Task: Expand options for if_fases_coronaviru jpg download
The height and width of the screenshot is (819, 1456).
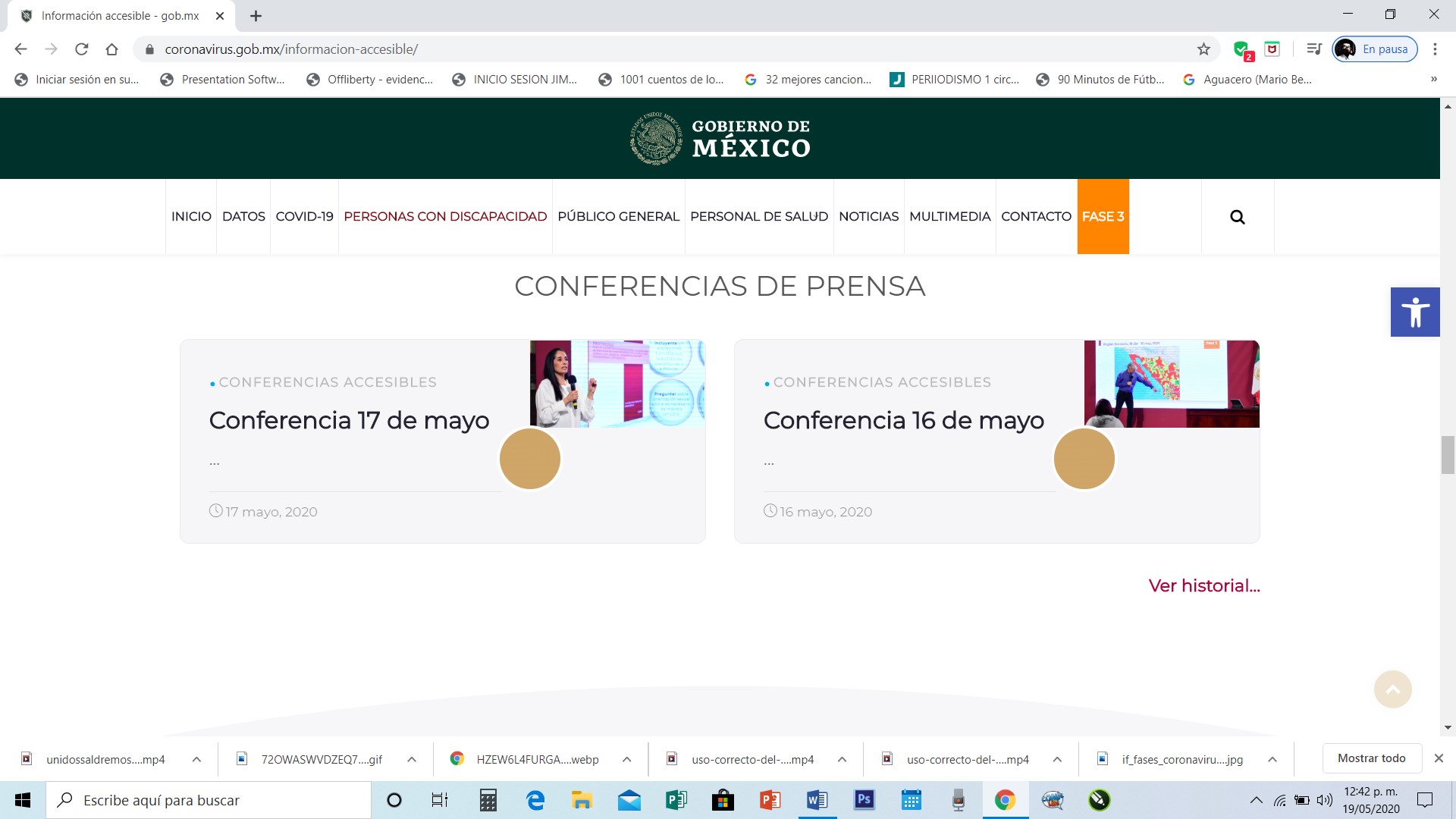Action: pos(1272,759)
